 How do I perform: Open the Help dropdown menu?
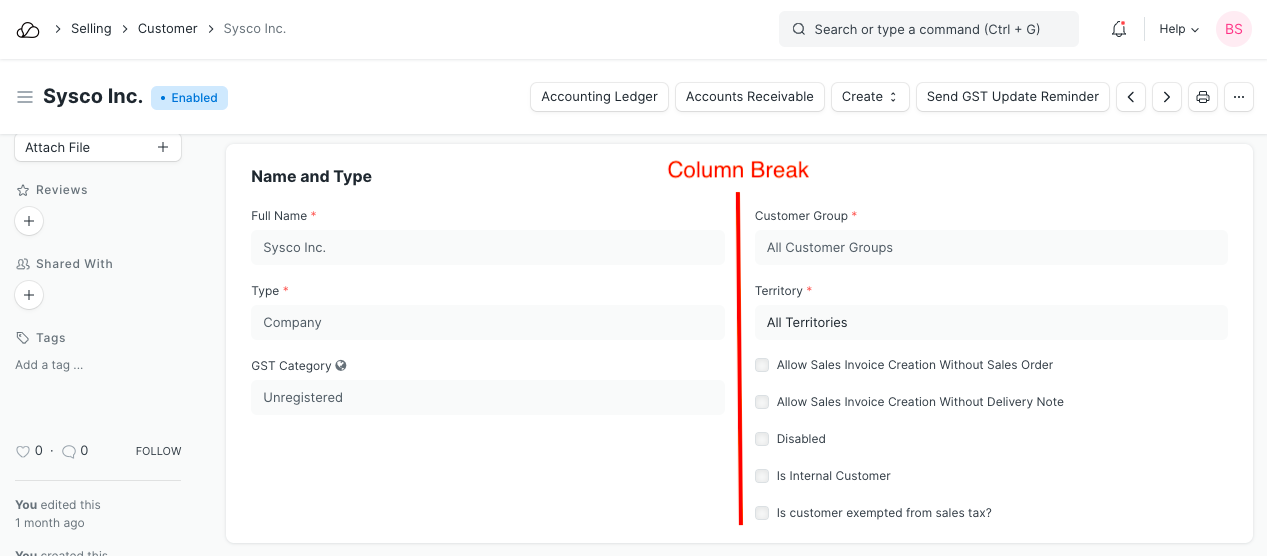[1178, 29]
